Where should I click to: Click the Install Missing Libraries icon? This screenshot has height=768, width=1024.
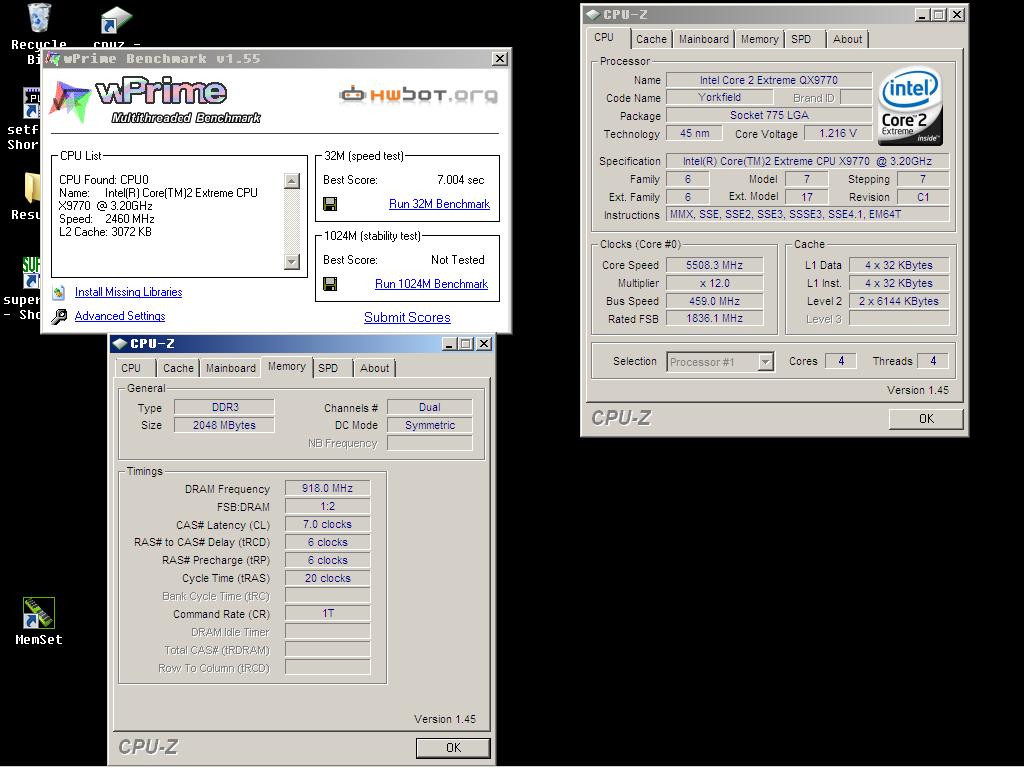(59, 292)
